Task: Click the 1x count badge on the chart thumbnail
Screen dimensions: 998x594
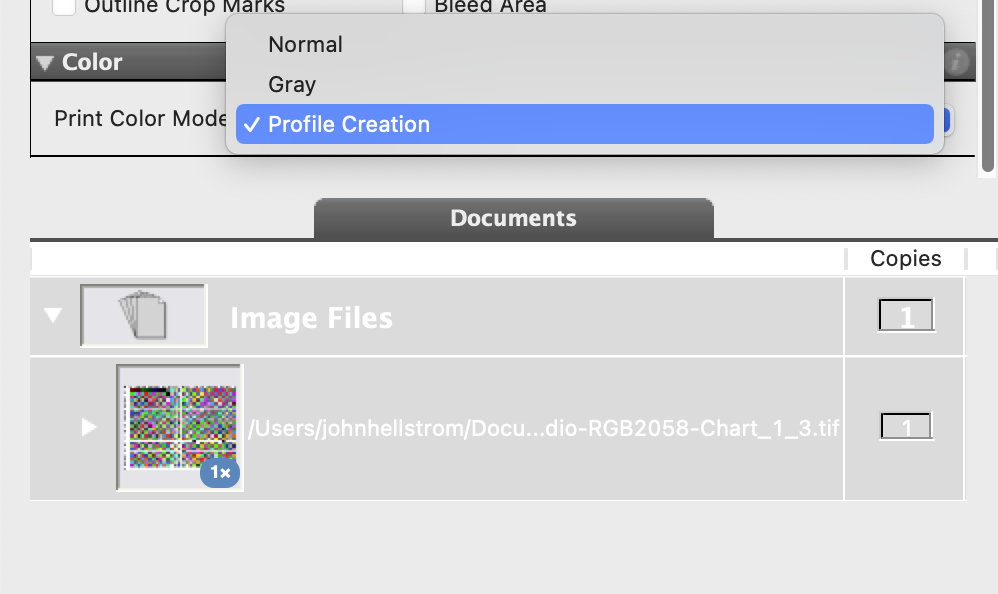Action: (x=219, y=473)
